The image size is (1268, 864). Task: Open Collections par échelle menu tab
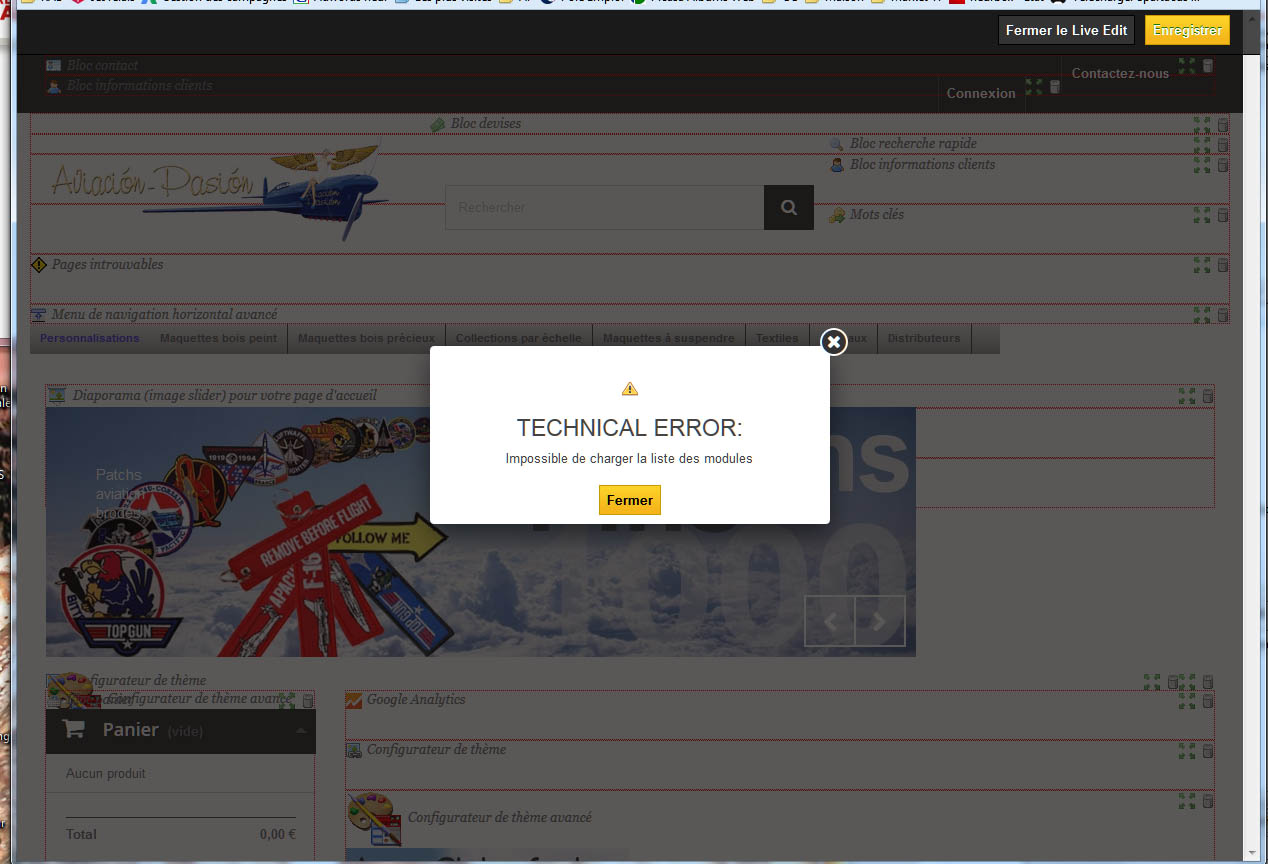click(518, 338)
